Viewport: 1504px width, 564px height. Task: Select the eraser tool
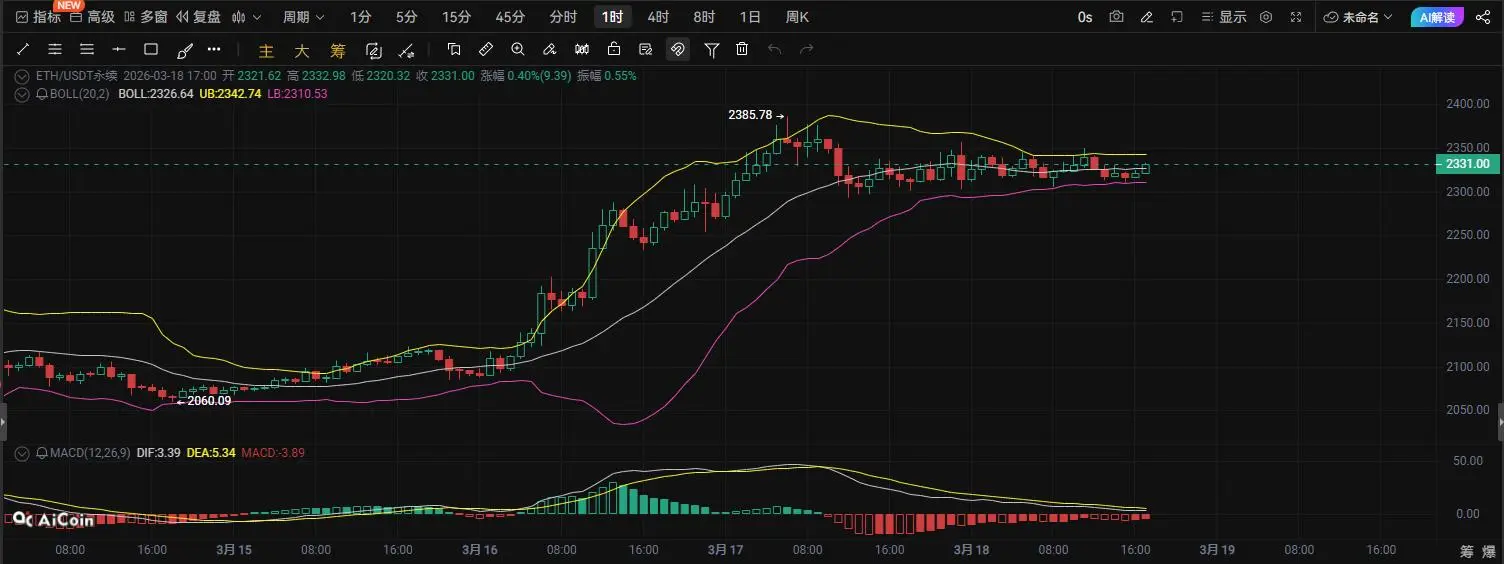[550, 49]
